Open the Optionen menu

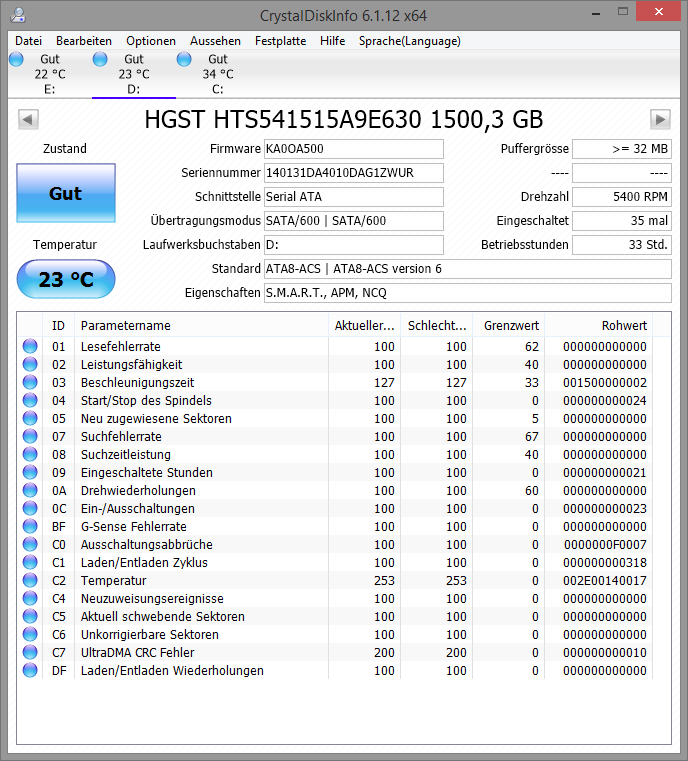[151, 41]
